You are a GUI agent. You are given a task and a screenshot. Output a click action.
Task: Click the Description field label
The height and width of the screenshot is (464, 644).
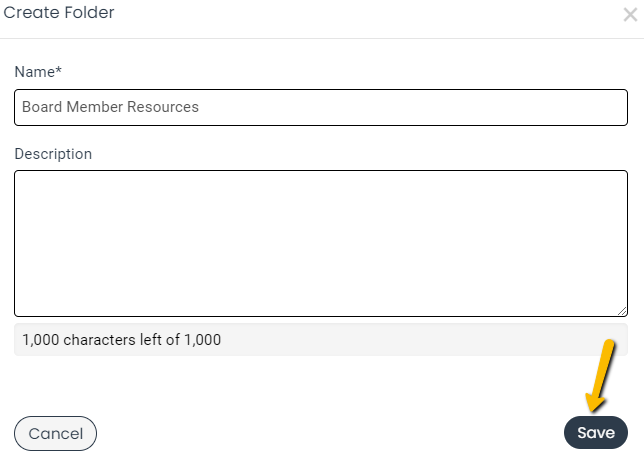[x=53, y=154]
